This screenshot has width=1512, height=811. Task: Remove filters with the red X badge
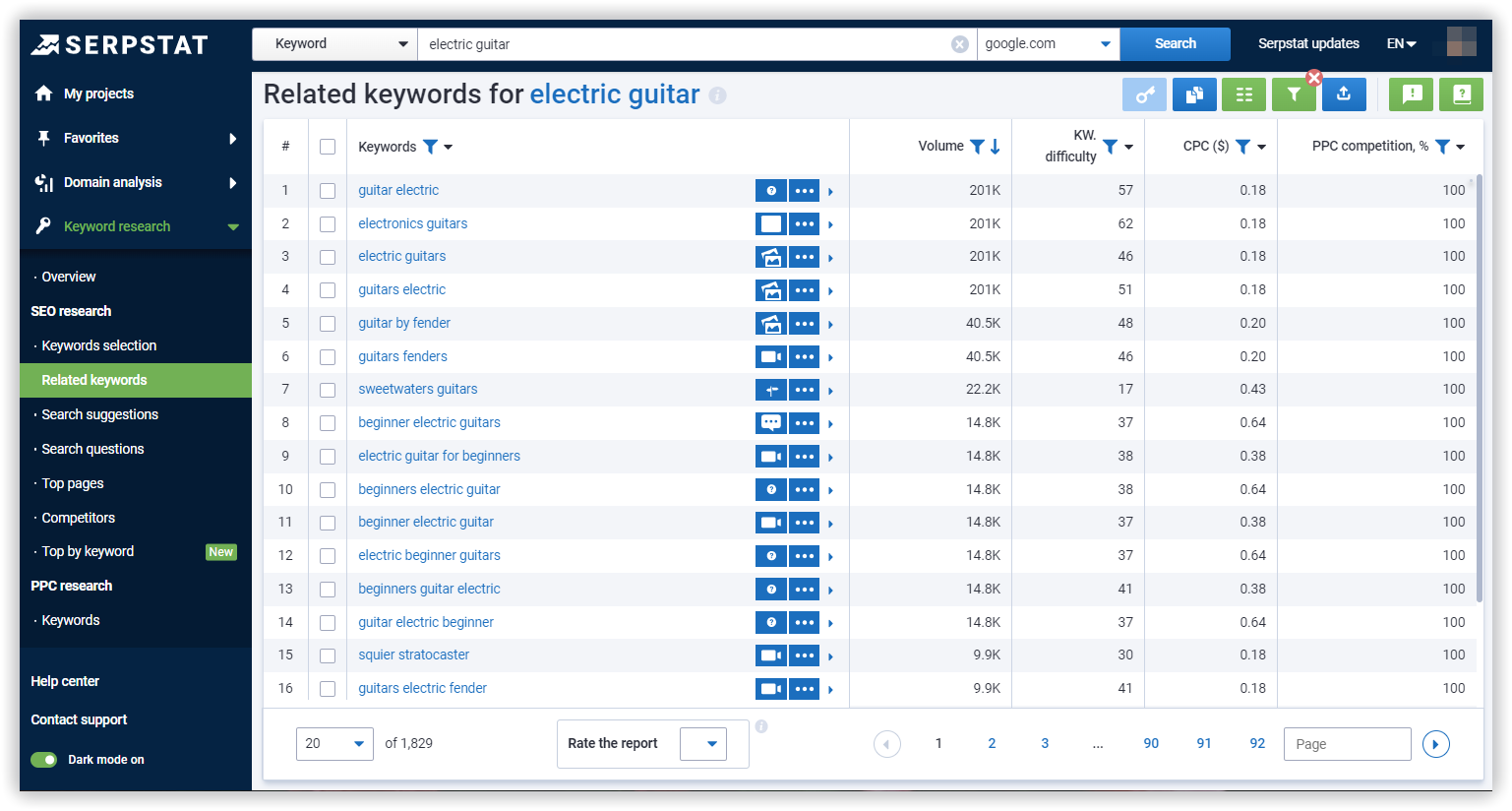pos(1314,78)
